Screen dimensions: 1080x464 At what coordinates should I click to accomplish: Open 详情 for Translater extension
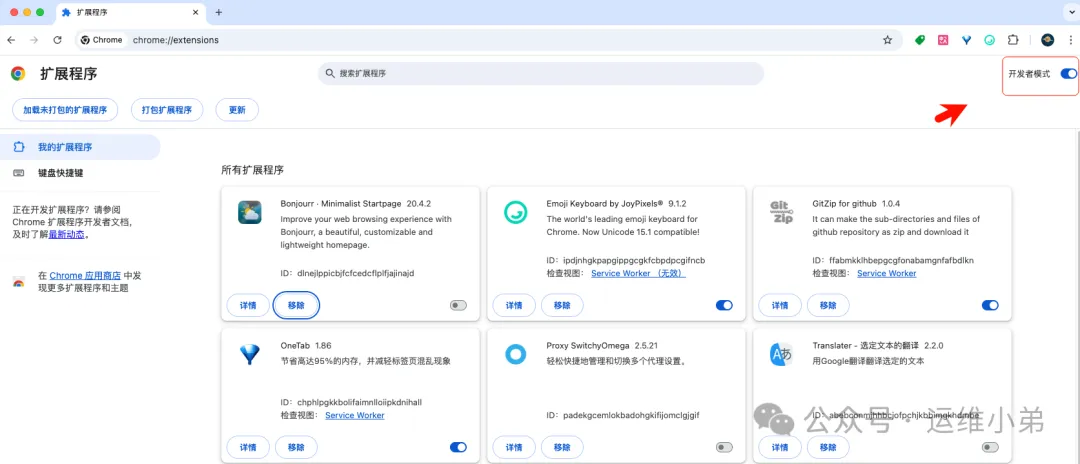780,447
